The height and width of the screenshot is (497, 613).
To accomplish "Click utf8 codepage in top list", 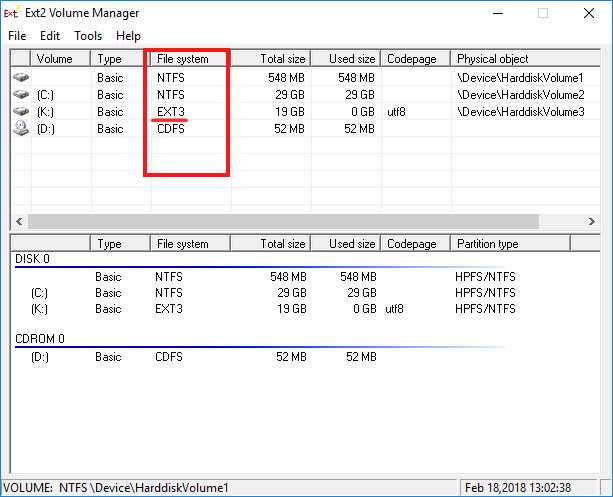I will click(x=396, y=112).
